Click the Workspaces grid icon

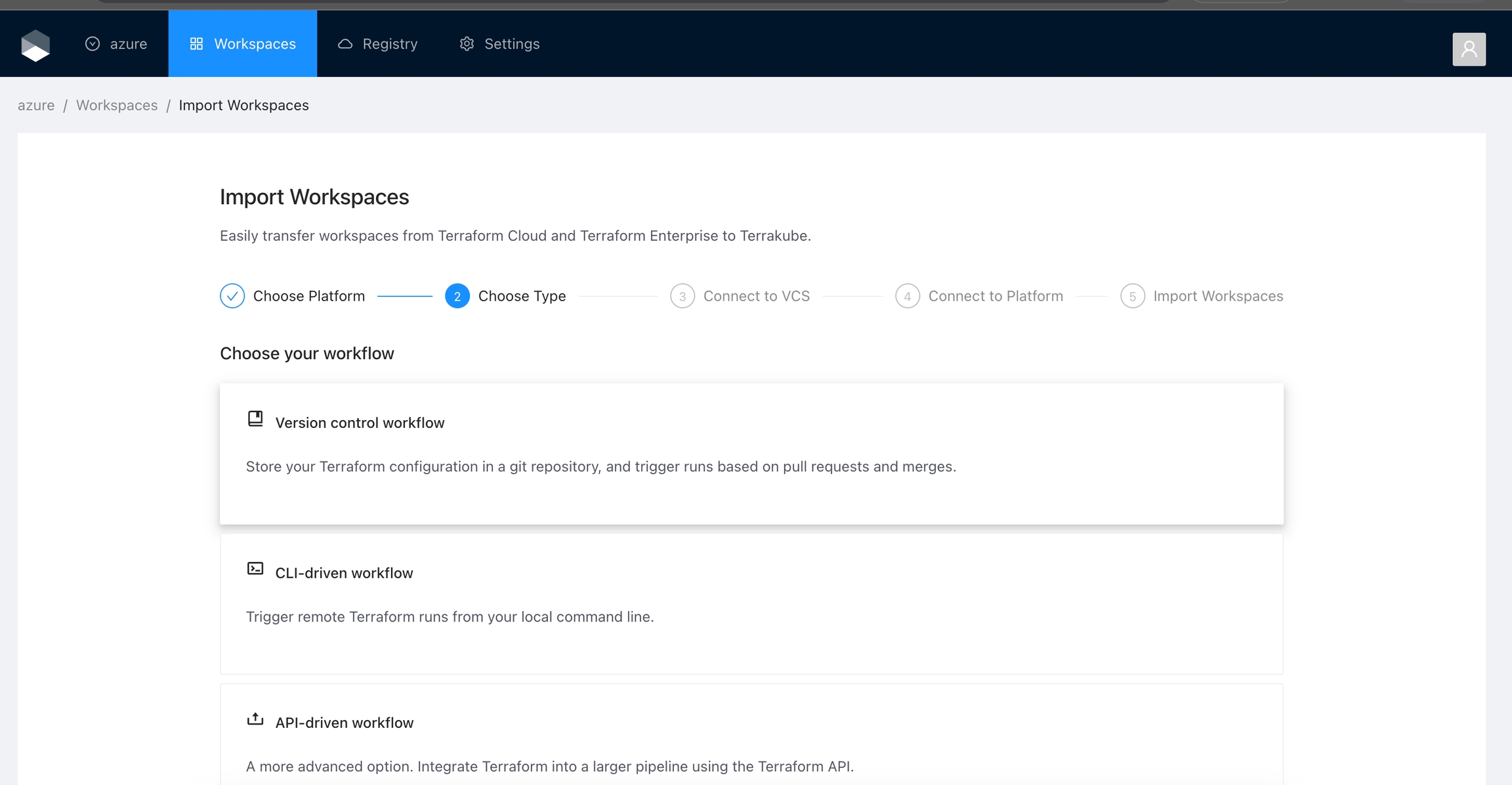coord(196,44)
